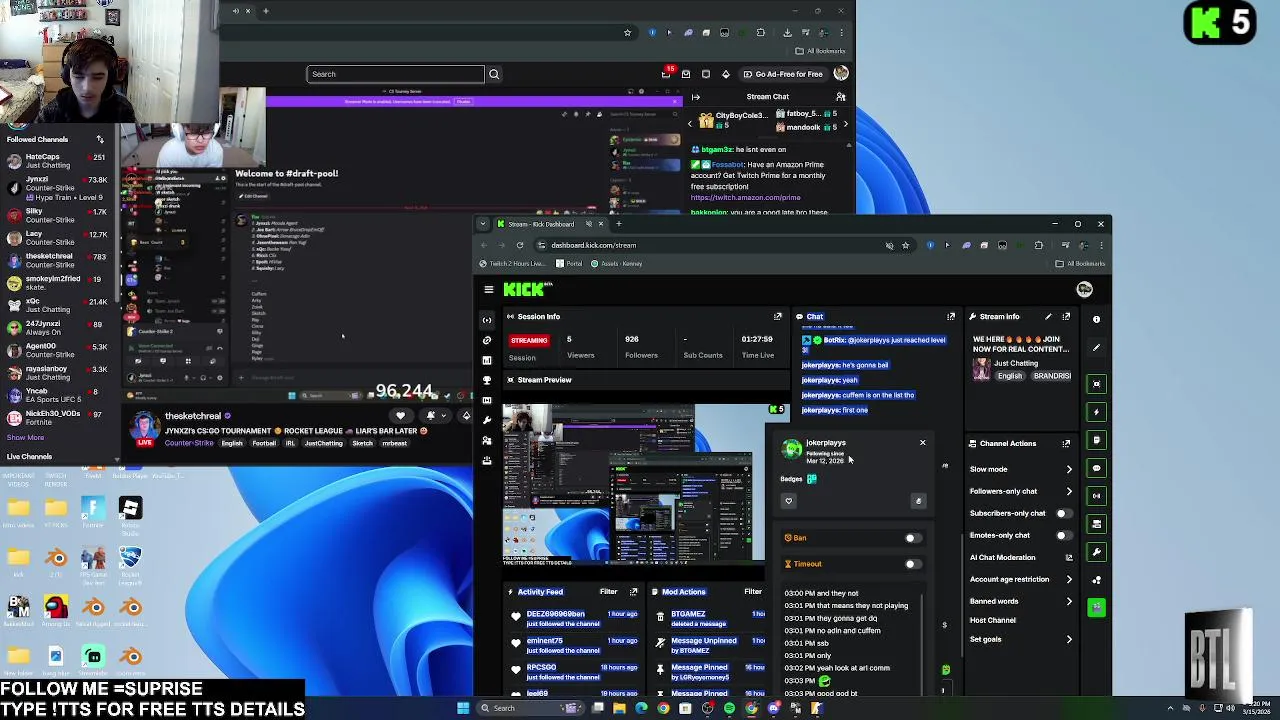Image resolution: width=1280 pixels, height=720 pixels.
Task: Click the heart follow button for thesketchreal
Action: coord(400,416)
